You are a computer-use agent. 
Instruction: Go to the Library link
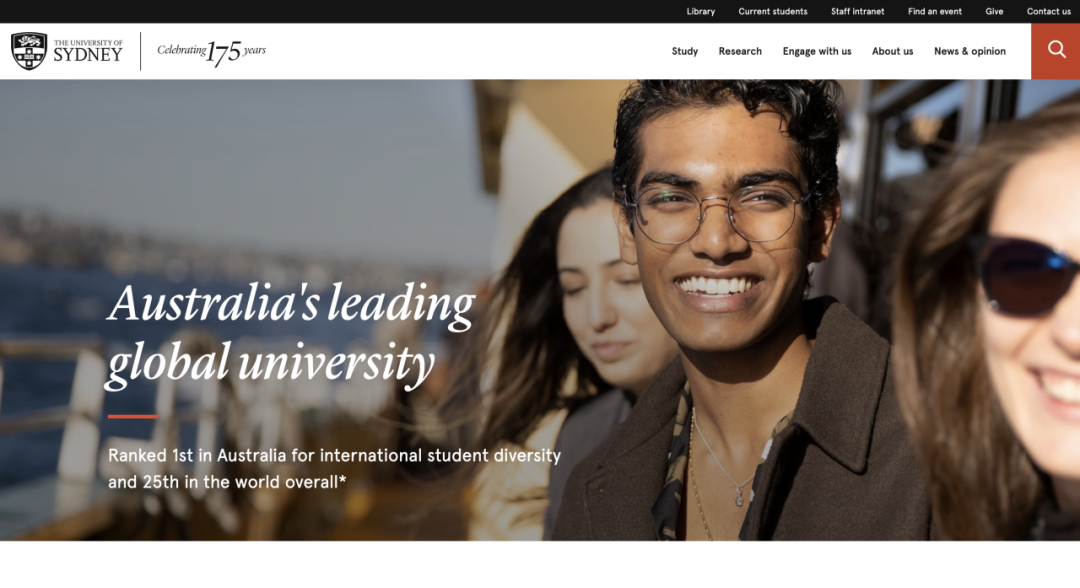pyautogui.click(x=700, y=12)
